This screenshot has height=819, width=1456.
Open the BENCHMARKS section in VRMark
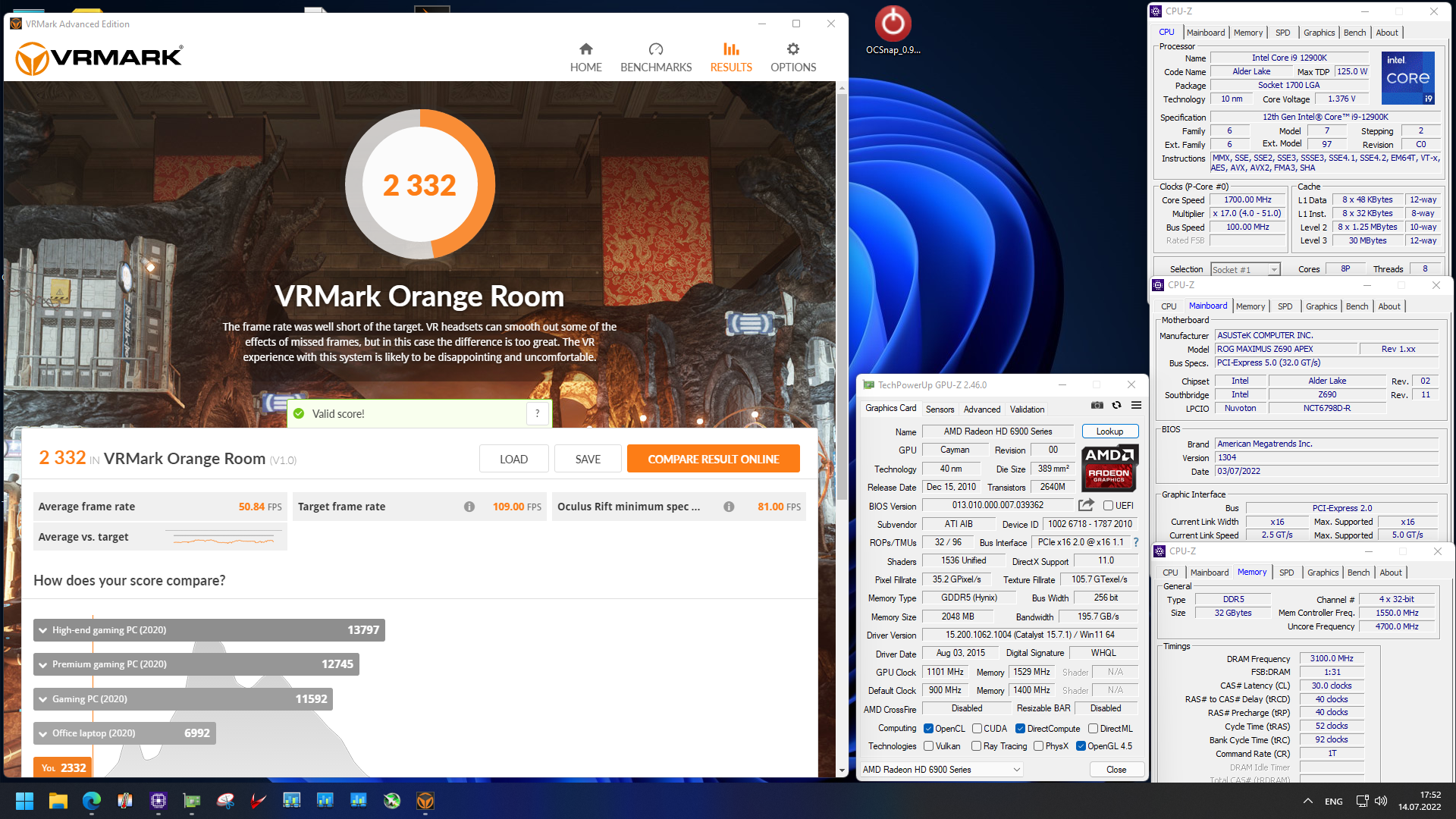pos(656,58)
